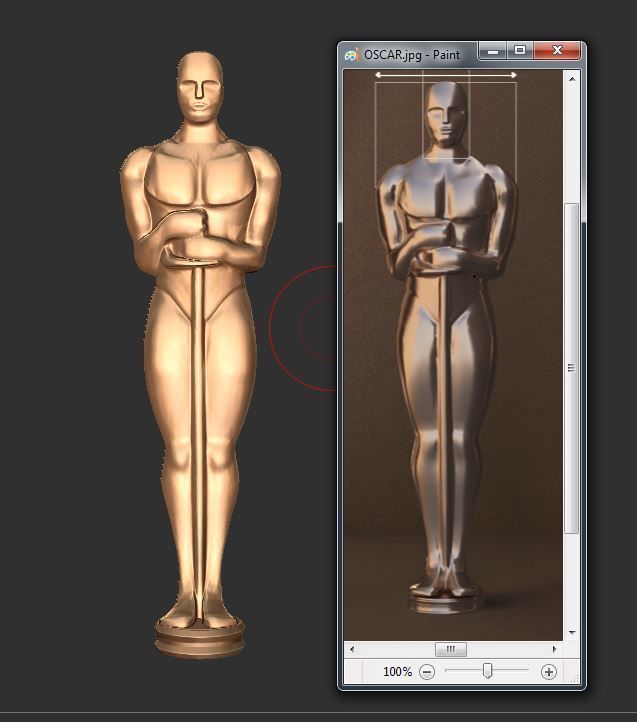Zoom in with the plus button
The width and height of the screenshot is (637, 722).
coord(549,672)
